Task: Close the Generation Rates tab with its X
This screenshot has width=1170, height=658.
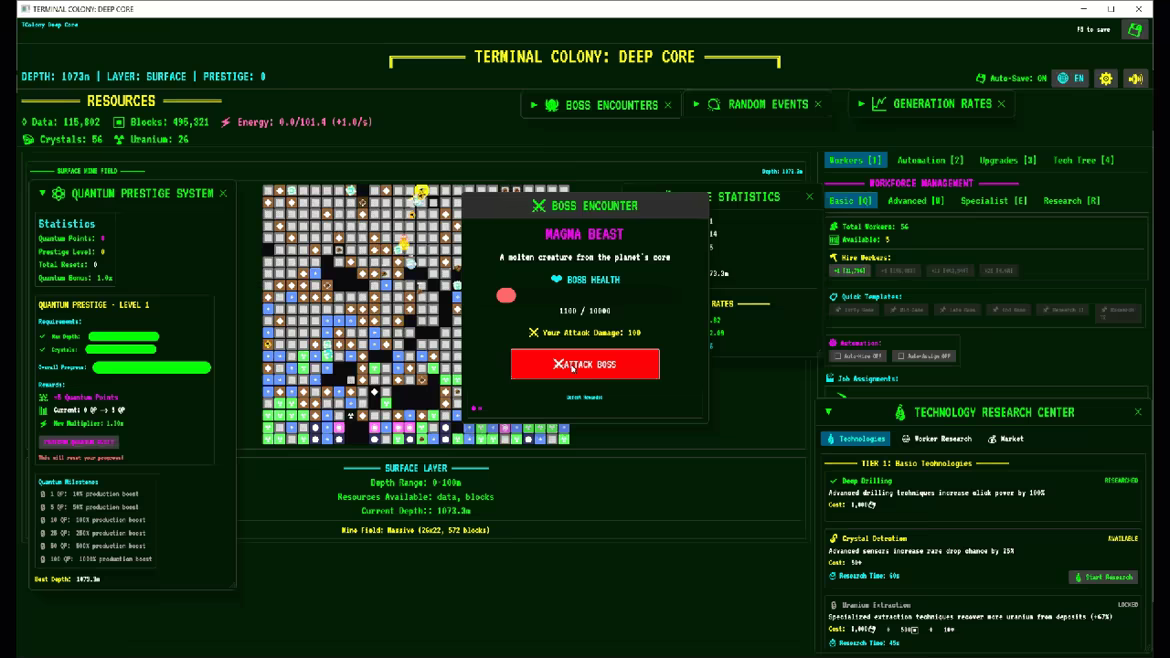Action: [1001, 104]
